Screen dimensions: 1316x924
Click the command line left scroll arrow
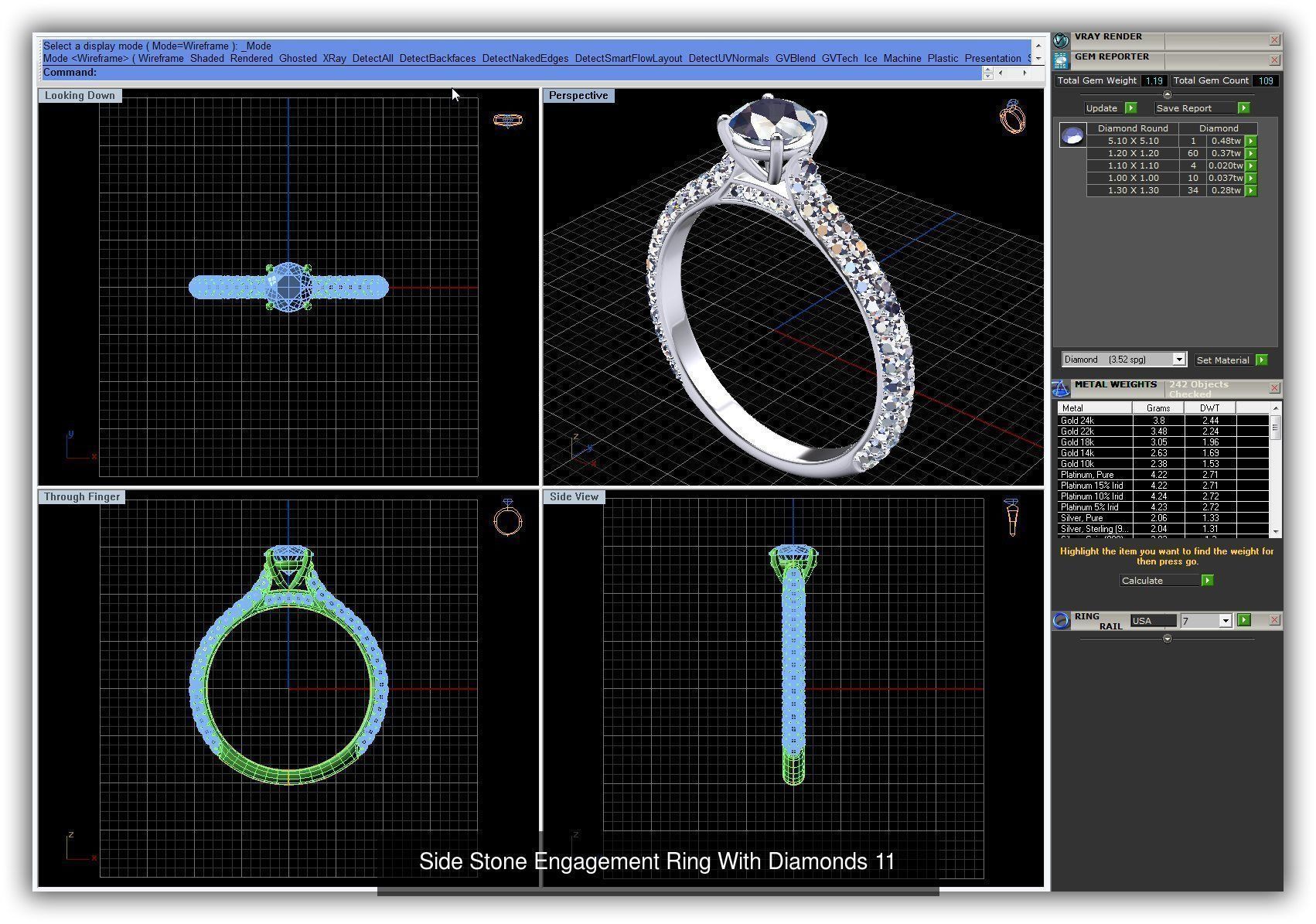pyautogui.click(x=1001, y=73)
